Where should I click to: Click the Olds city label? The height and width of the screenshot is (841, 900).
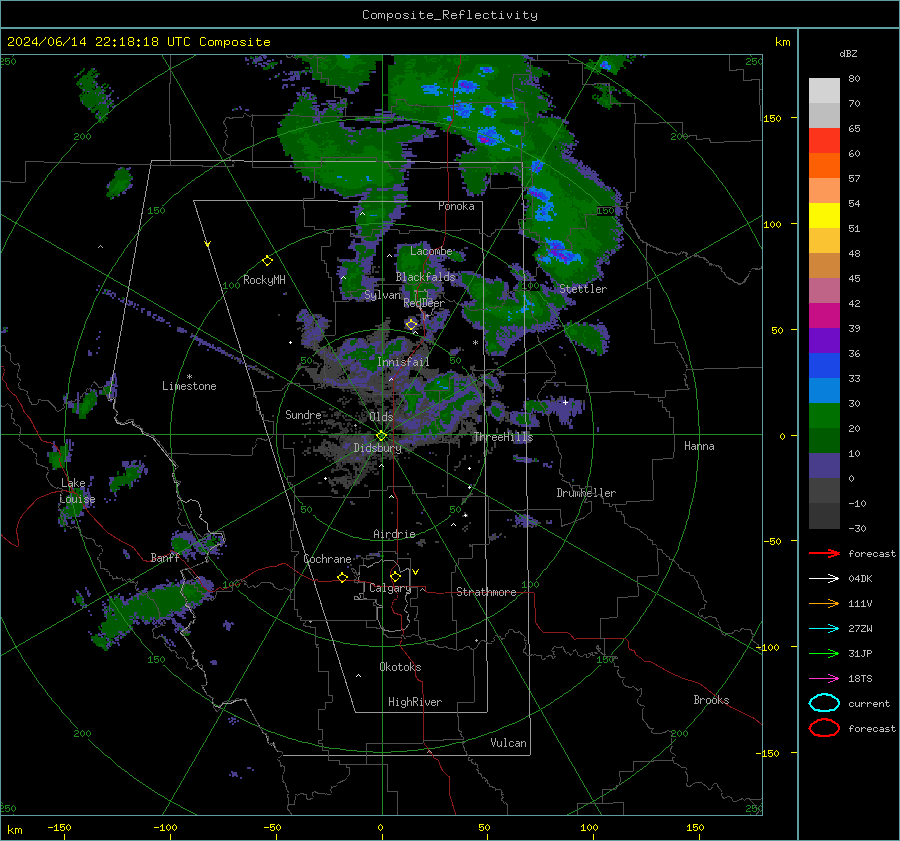point(381,417)
